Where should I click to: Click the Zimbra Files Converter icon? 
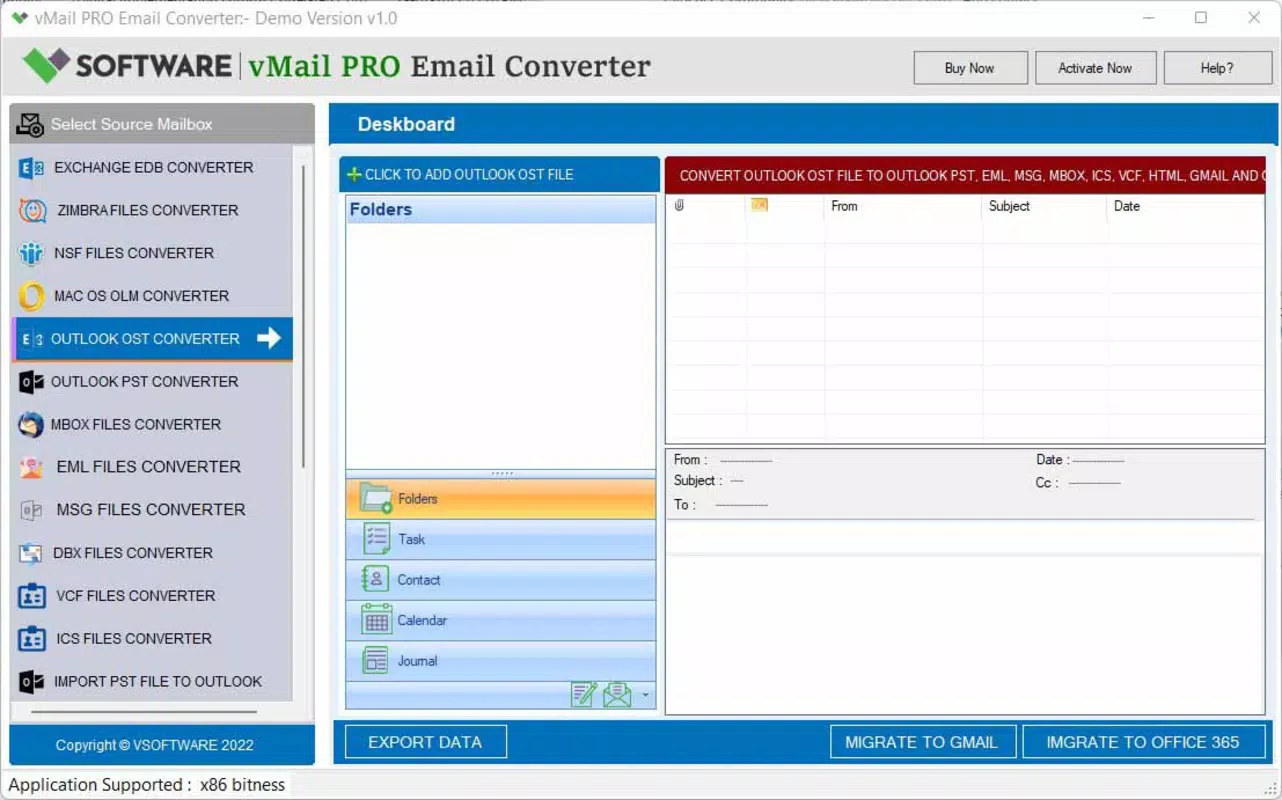(32, 211)
